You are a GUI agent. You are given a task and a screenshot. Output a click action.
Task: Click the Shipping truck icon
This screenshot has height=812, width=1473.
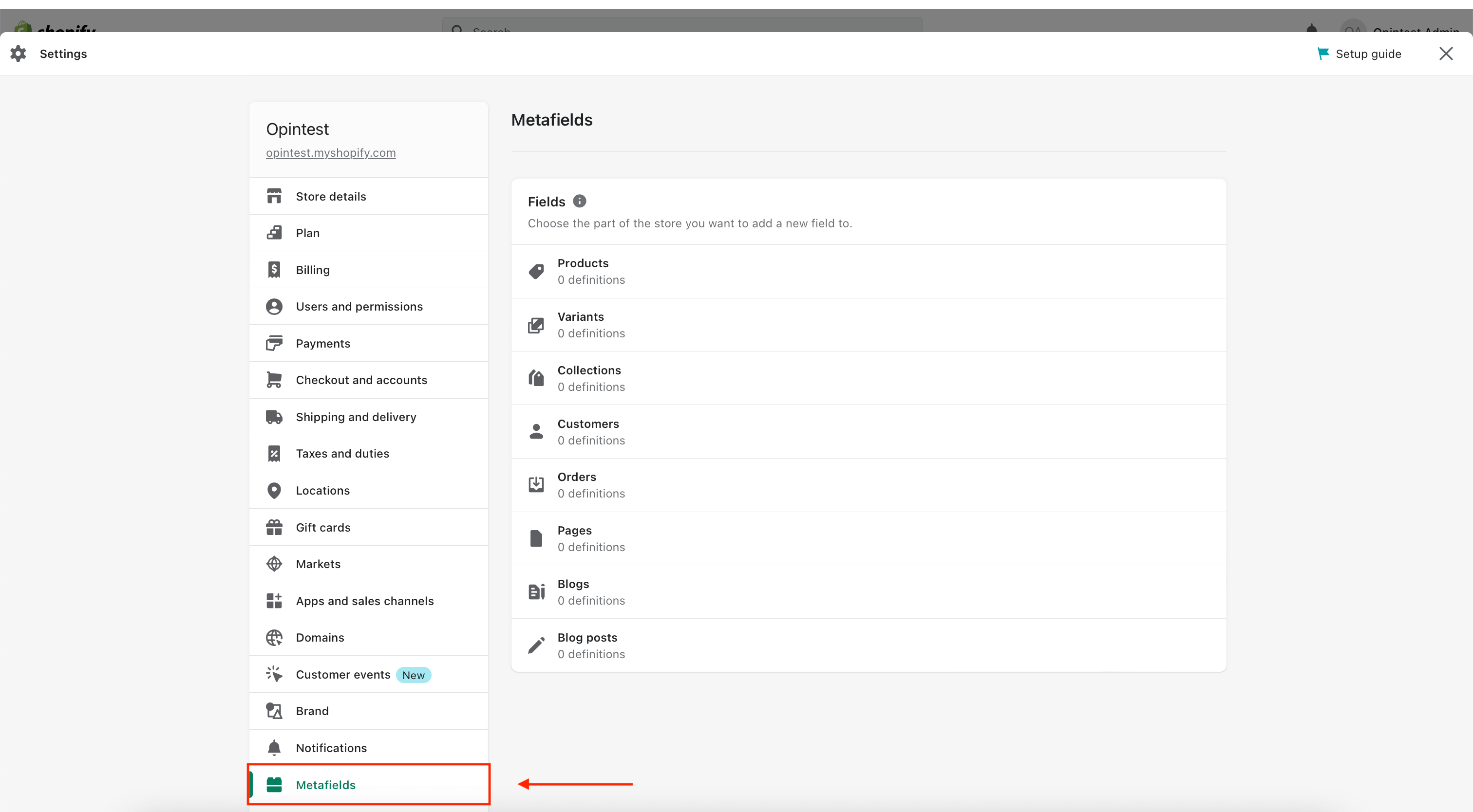tap(274, 417)
